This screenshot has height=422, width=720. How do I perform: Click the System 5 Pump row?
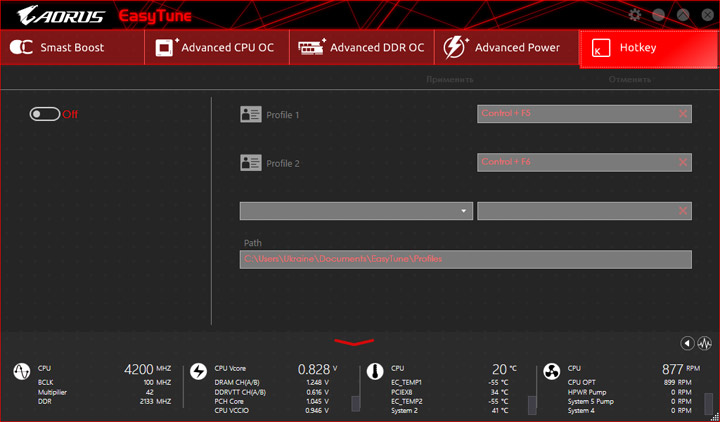pyautogui.click(x=629, y=401)
